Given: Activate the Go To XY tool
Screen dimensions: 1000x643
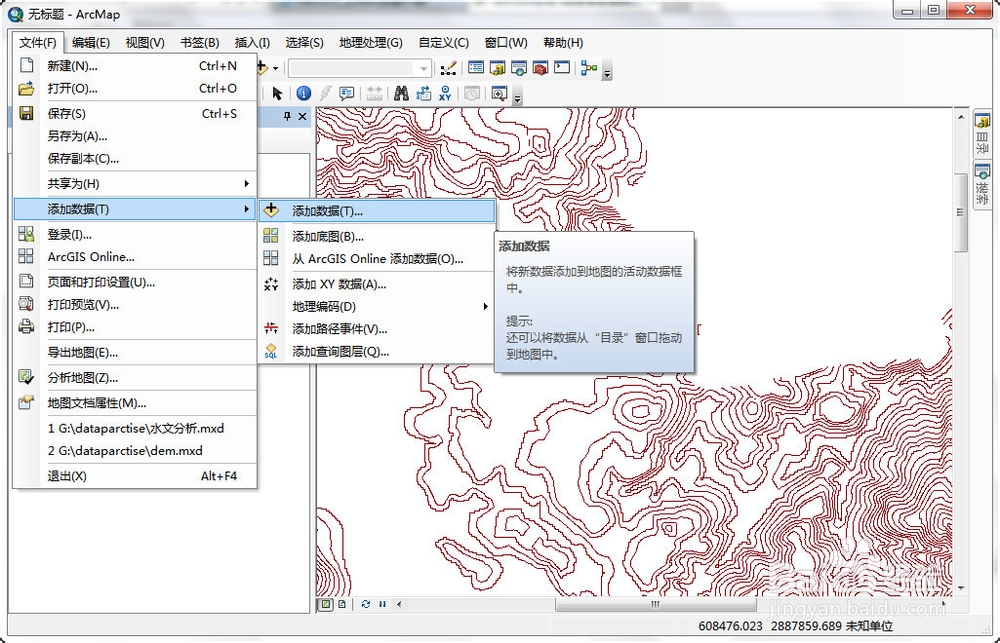Looking at the screenshot, I should point(445,93).
